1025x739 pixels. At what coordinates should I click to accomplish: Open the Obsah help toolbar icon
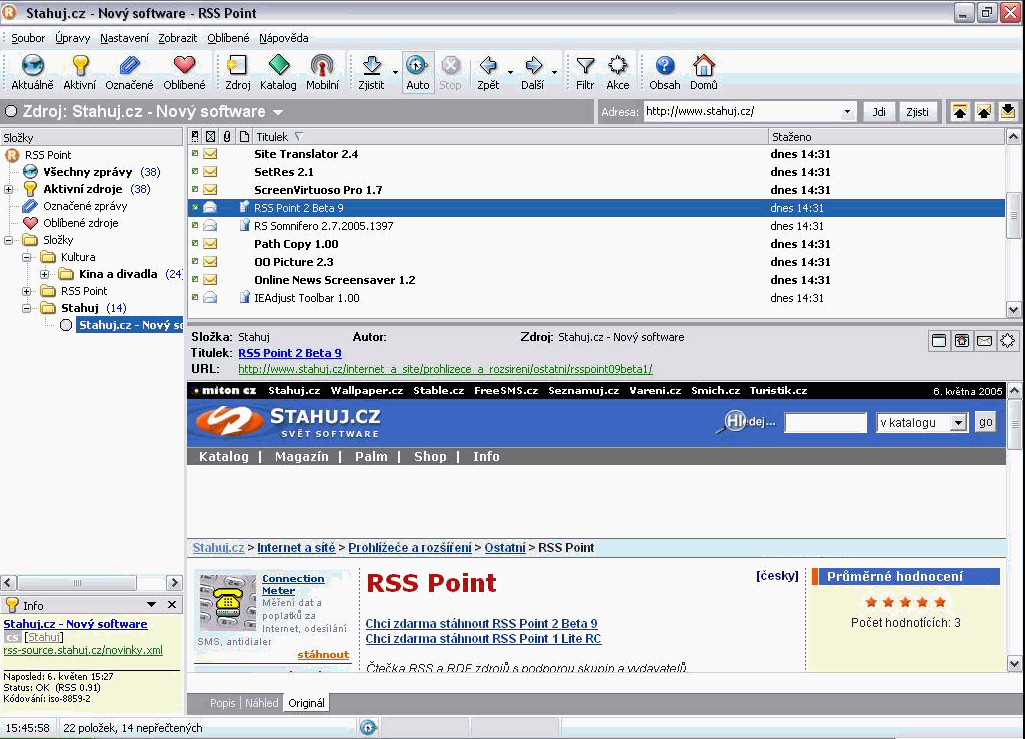665,65
